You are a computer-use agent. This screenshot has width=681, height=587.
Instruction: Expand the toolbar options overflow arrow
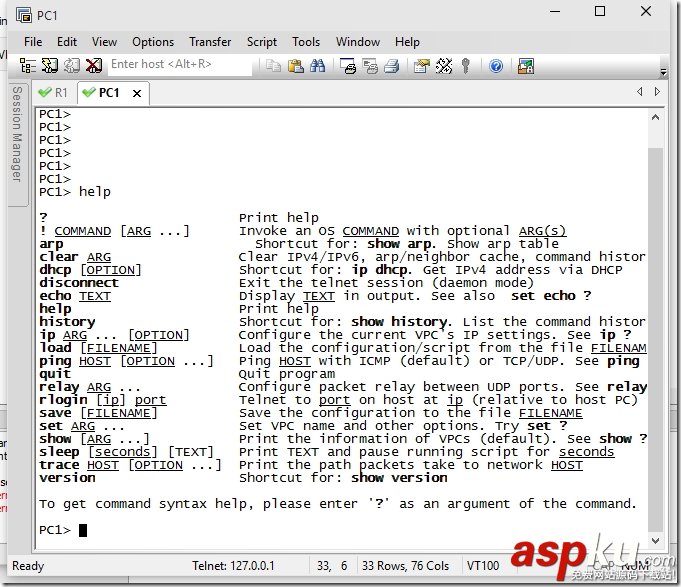click(x=663, y=72)
